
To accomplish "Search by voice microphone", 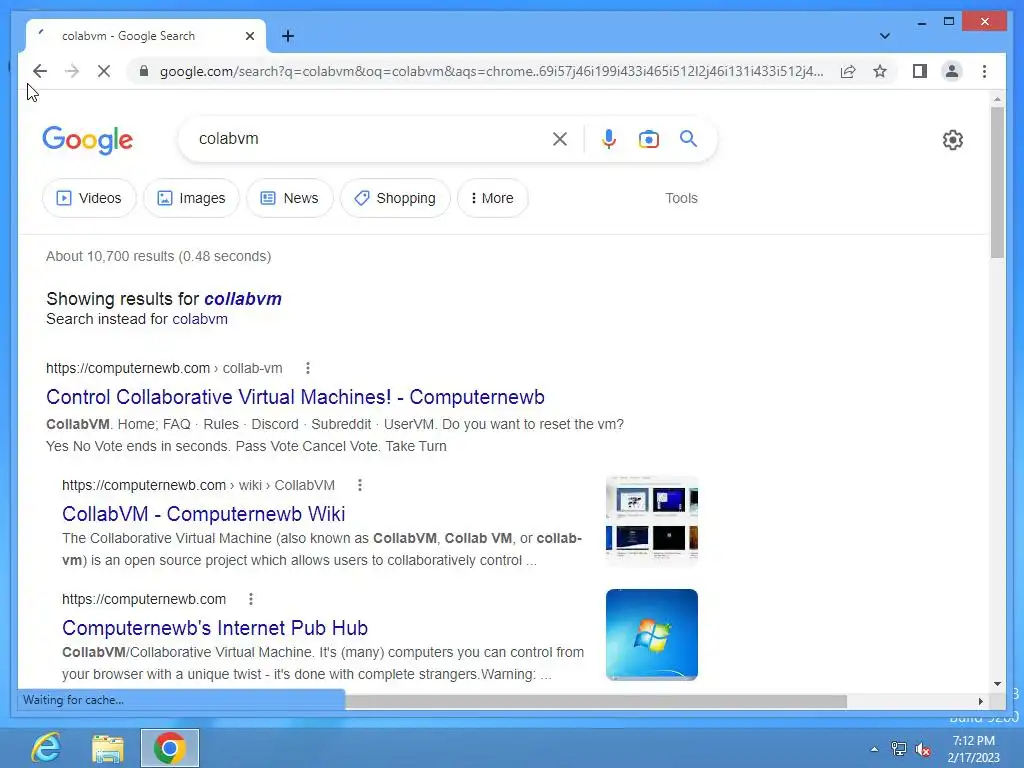I will [x=609, y=139].
